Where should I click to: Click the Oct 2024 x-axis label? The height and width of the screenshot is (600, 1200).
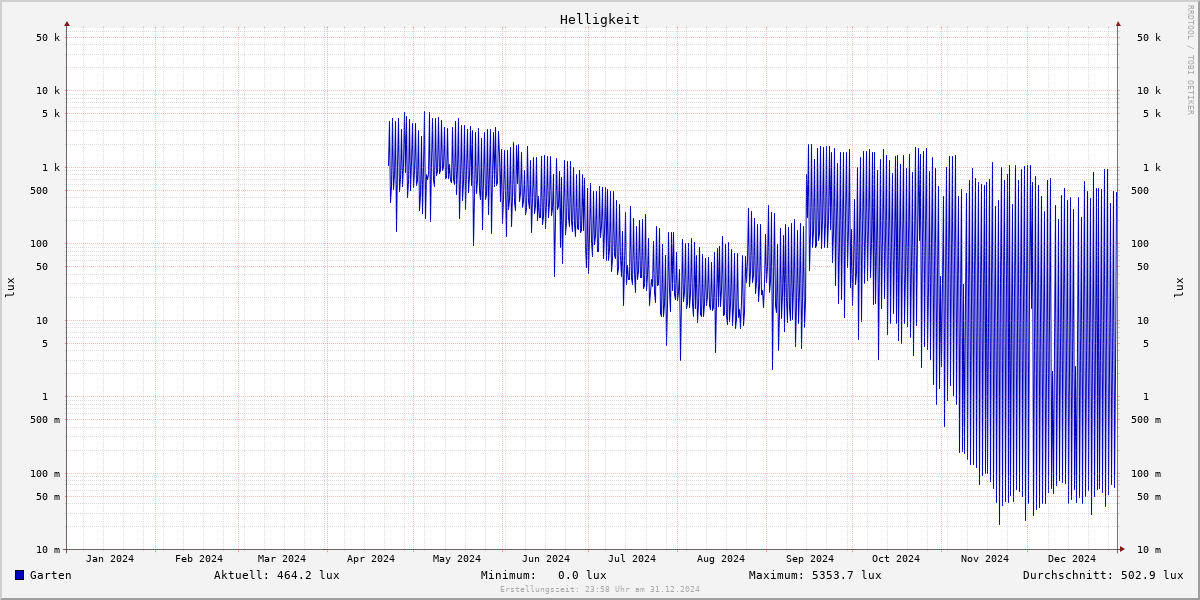coord(896,559)
